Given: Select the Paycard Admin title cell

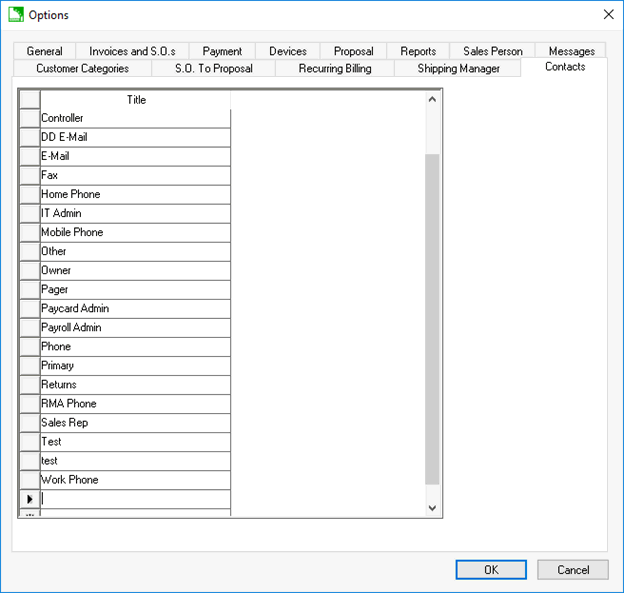Looking at the screenshot, I should click(135, 309).
